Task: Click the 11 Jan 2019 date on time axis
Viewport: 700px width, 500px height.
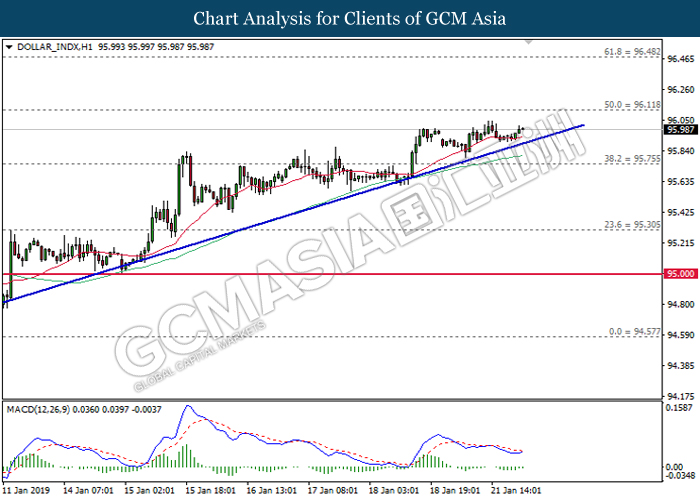Action: coord(27,491)
